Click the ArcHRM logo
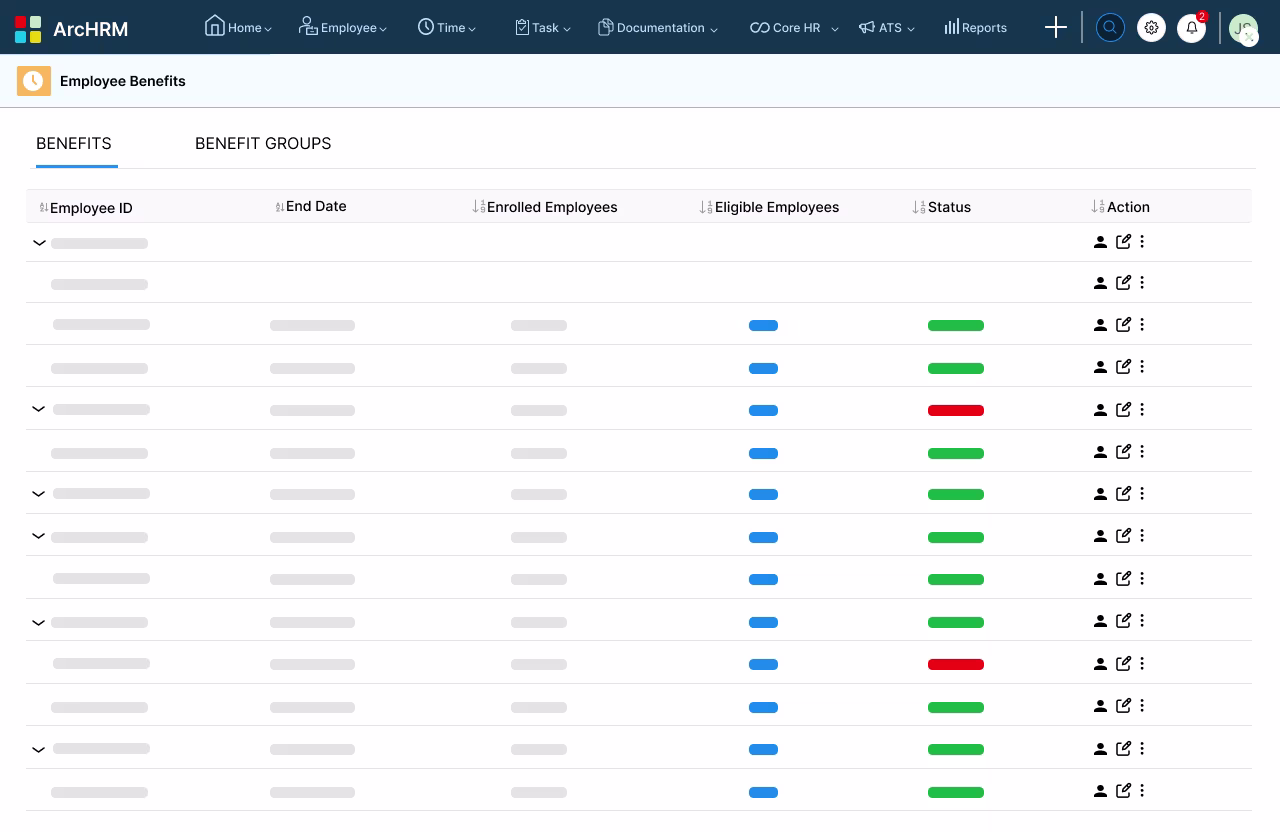This screenshot has height=832, width=1280. tap(72, 29)
